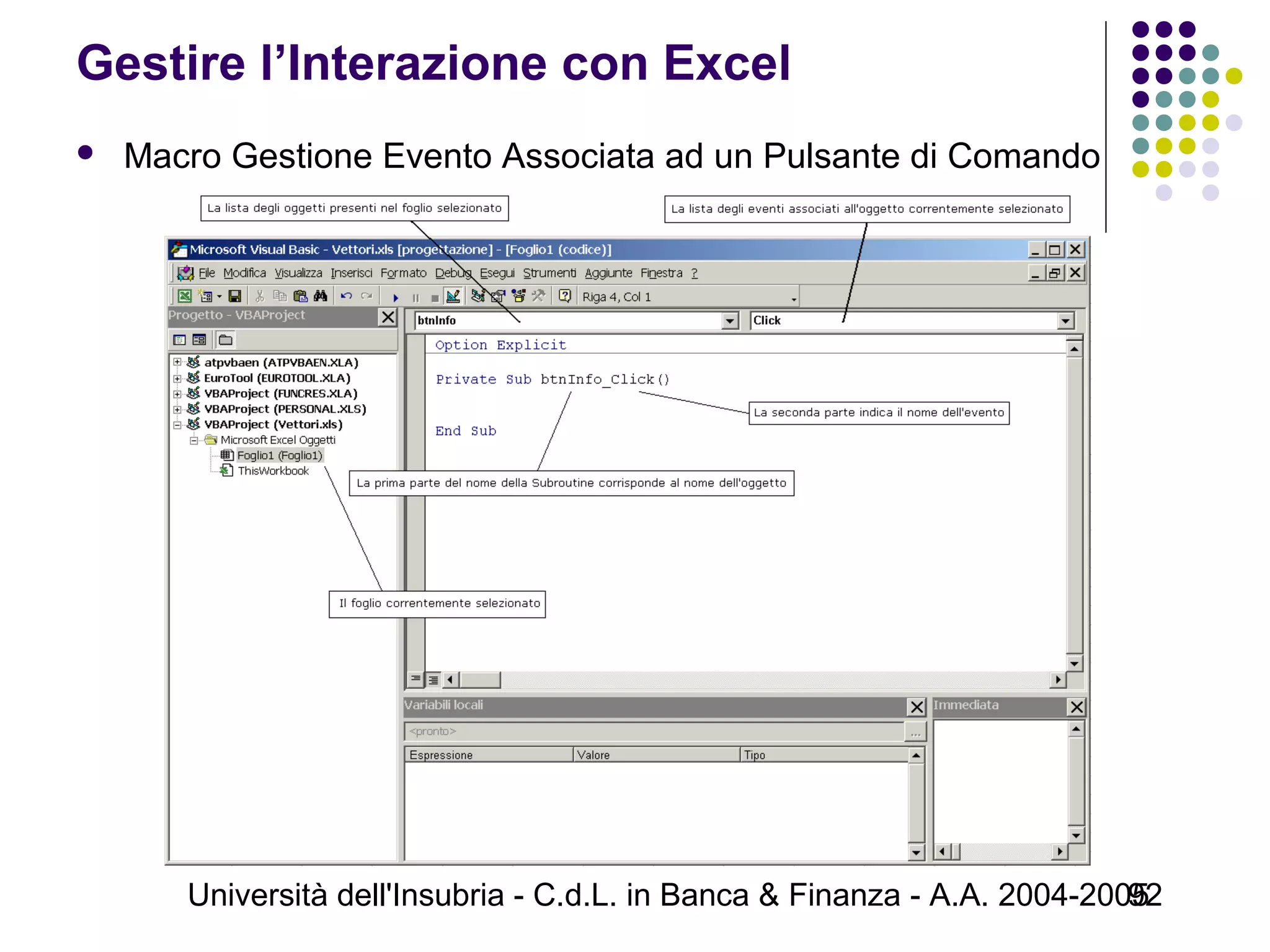Click the Find binoculars icon

pos(321,296)
